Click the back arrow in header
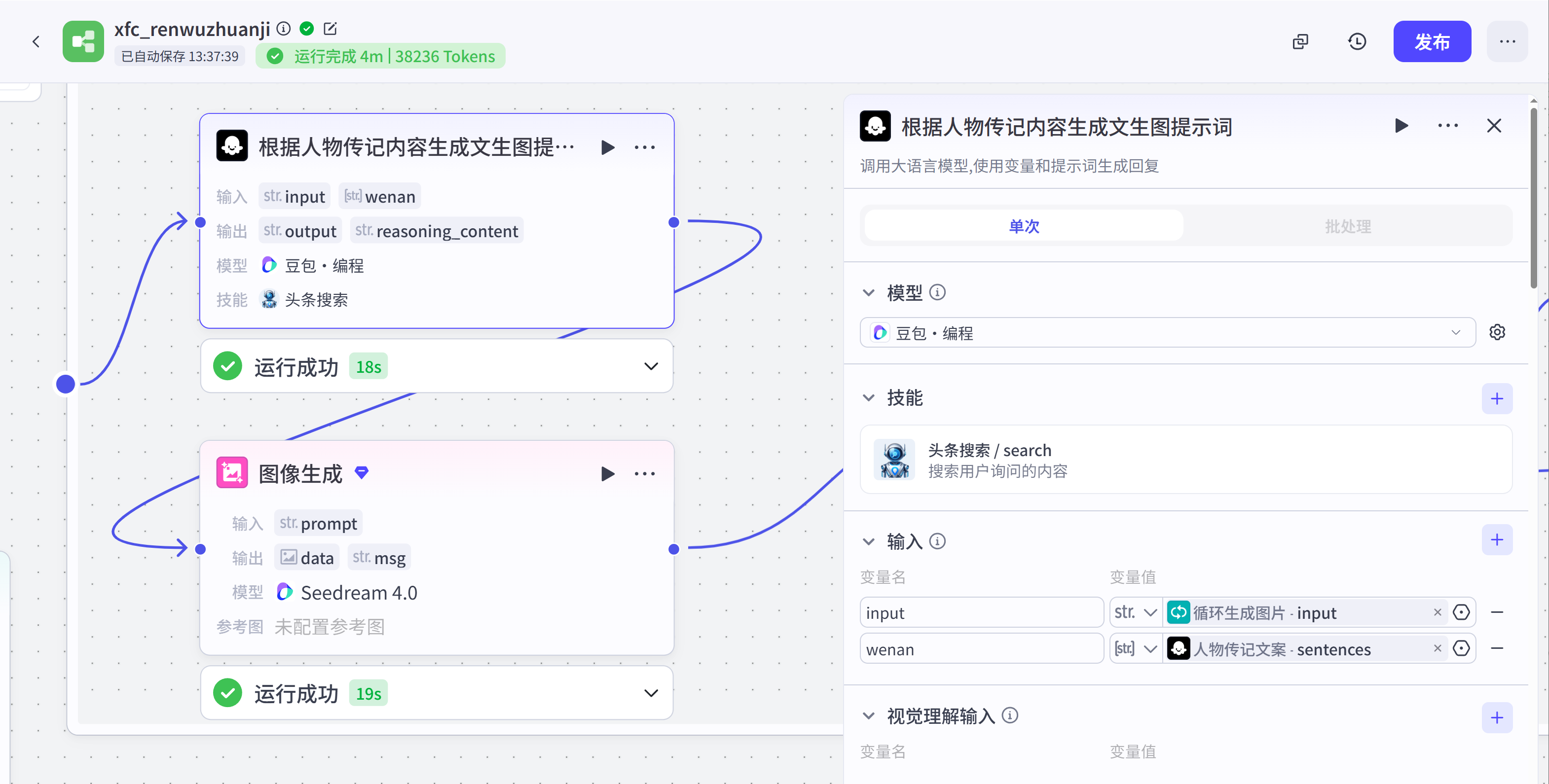The width and height of the screenshot is (1549, 784). pyautogui.click(x=36, y=41)
